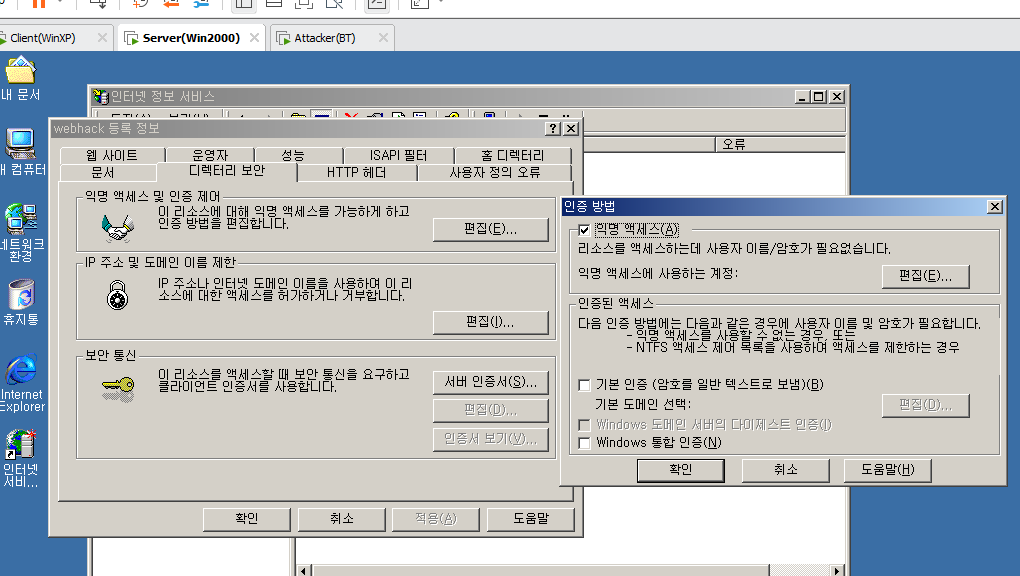Select the 내 컴퓨터 desktop icon
Viewport: 1020px width, 576px height.
point(22,152)
